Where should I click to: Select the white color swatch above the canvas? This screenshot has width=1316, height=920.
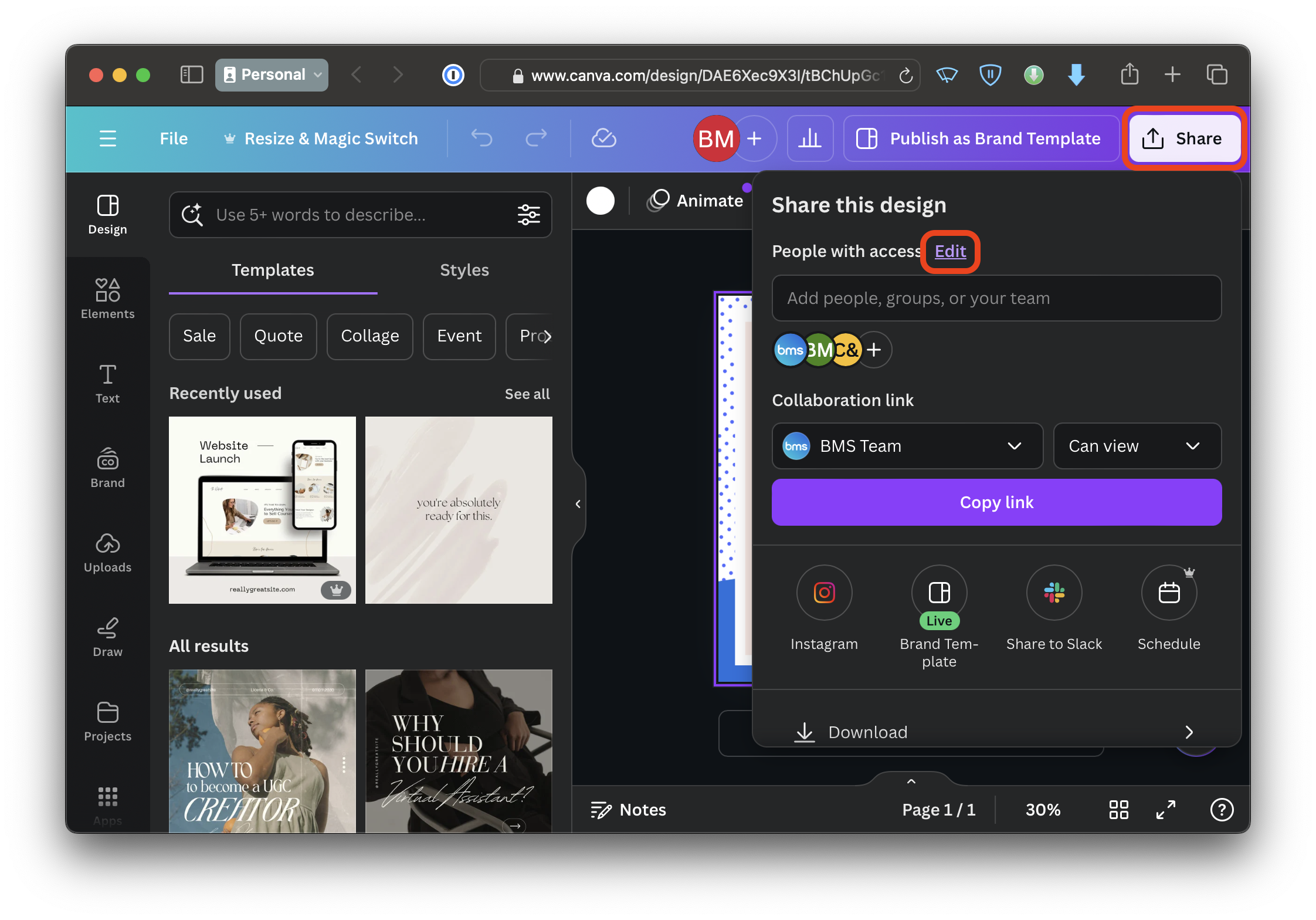600,200
